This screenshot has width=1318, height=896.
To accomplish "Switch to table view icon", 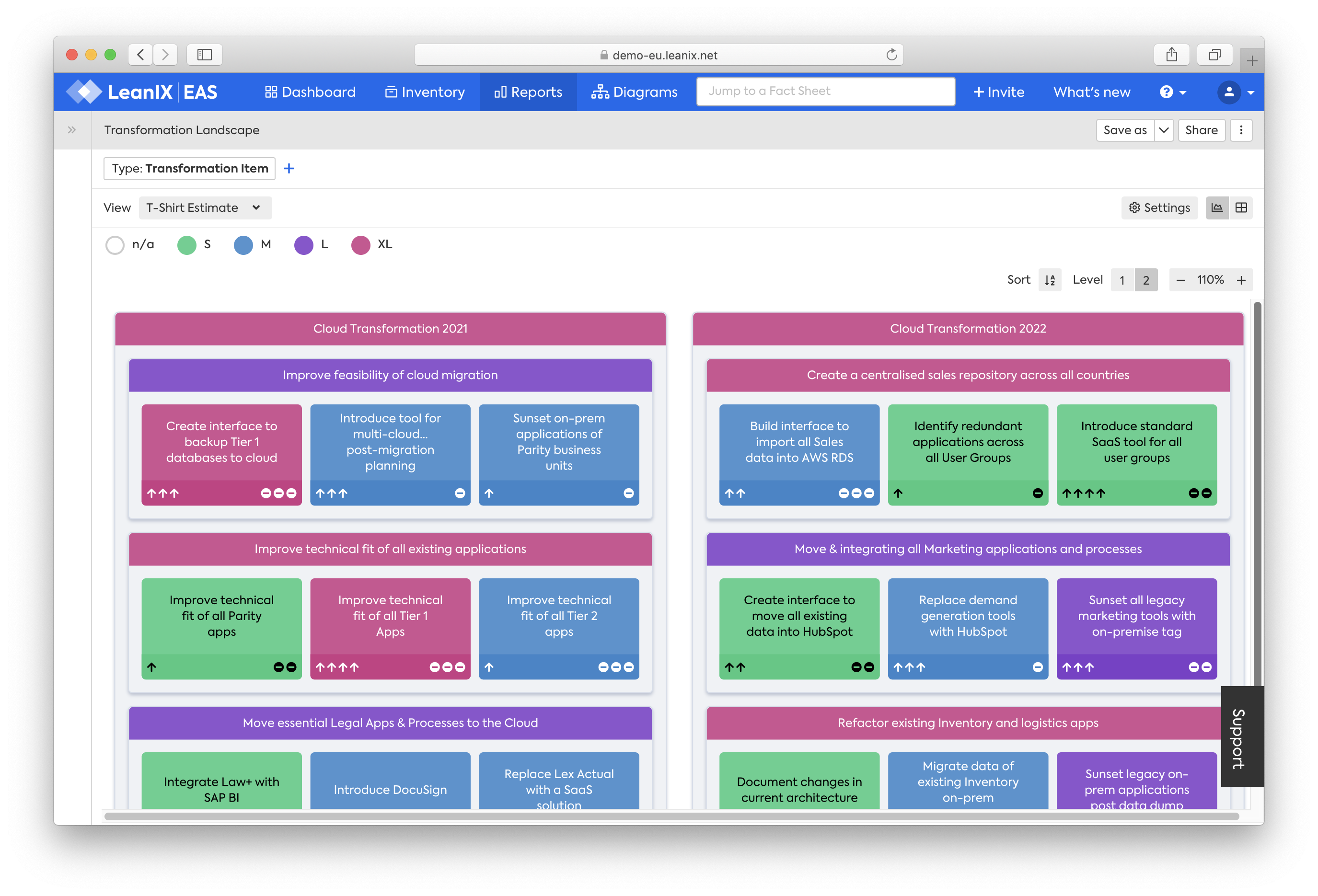I will point(1241,207).
